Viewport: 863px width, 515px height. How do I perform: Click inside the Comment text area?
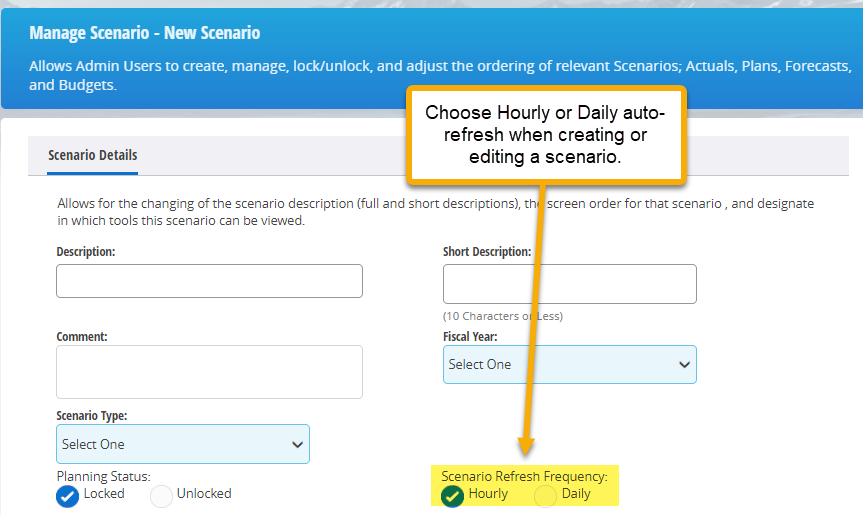(x=209, y=372)
